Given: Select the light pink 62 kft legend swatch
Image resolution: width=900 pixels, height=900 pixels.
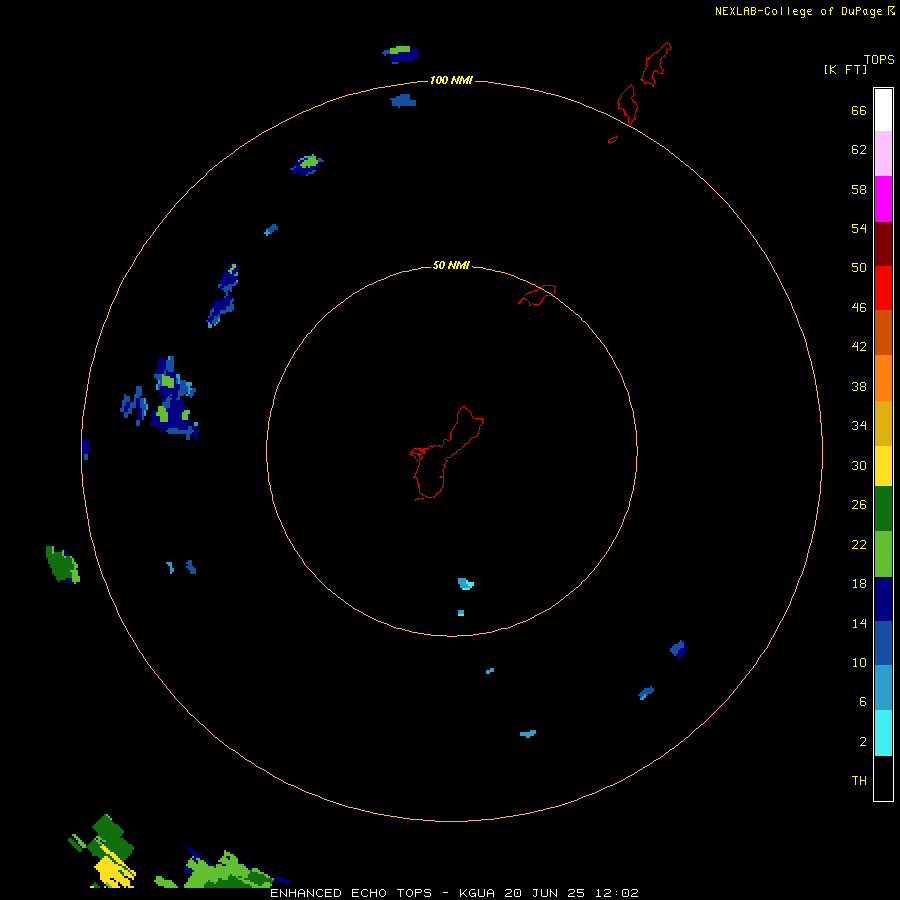Looking at the screenshot, I should pyautogui.click(x=883, y=154).
